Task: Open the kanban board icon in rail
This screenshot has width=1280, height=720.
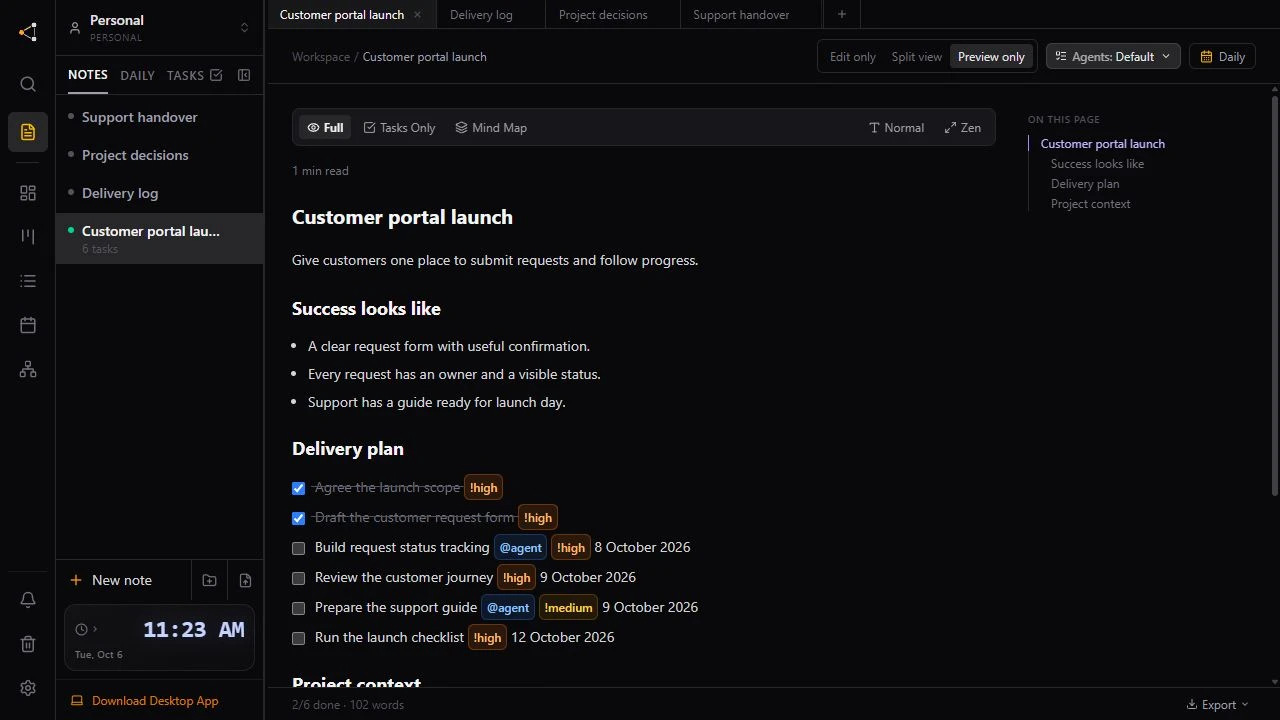Action: [x=28, y=237]
